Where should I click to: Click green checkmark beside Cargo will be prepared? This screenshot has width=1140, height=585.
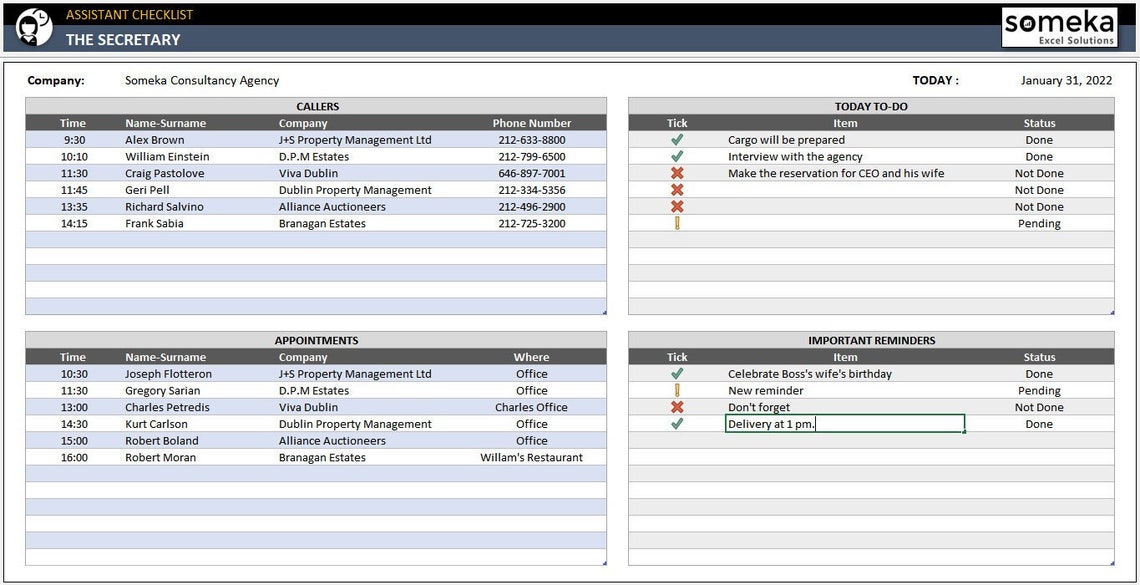677,139
